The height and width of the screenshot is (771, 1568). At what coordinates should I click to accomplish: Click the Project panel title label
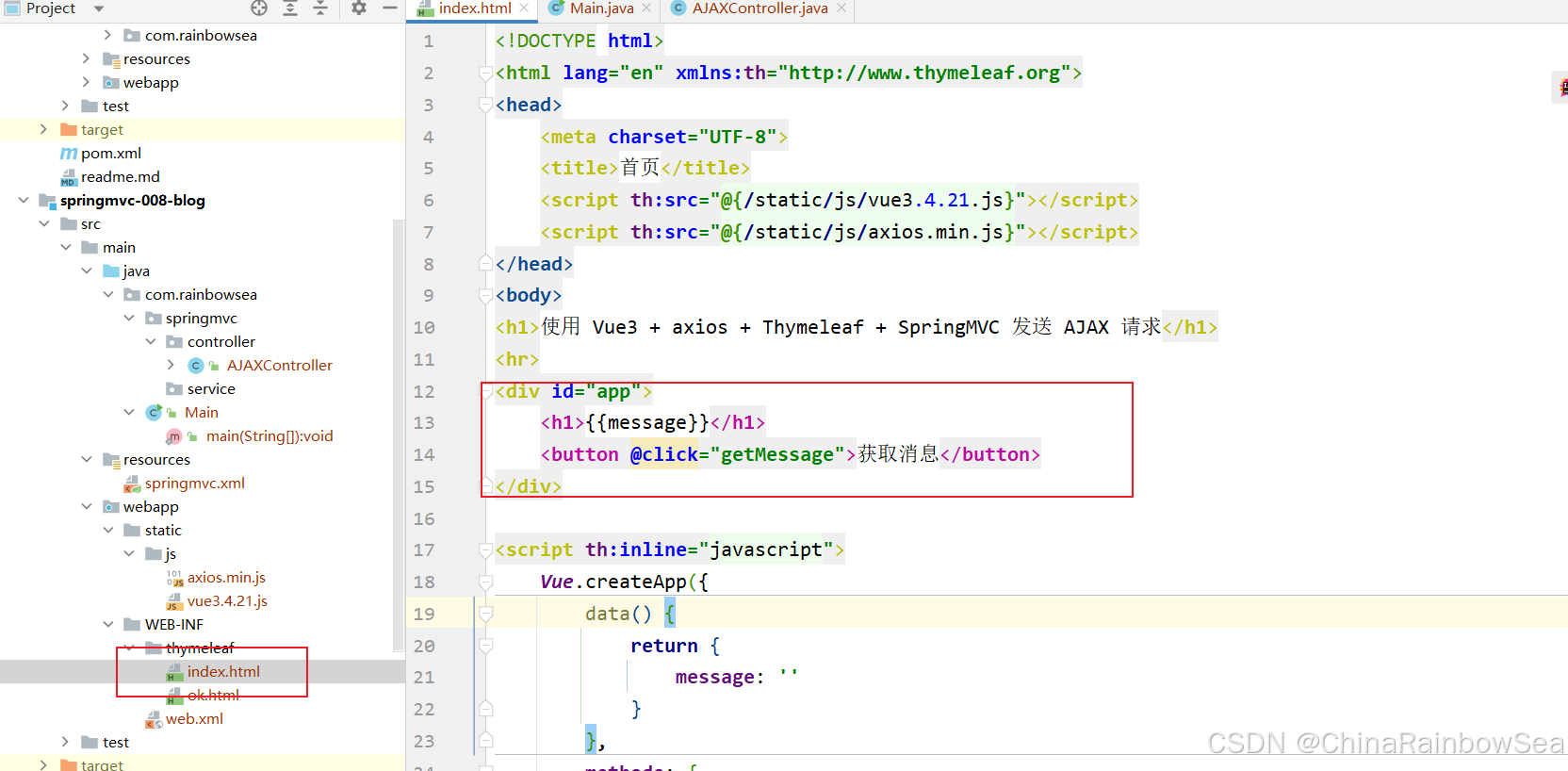pos(51,8)
